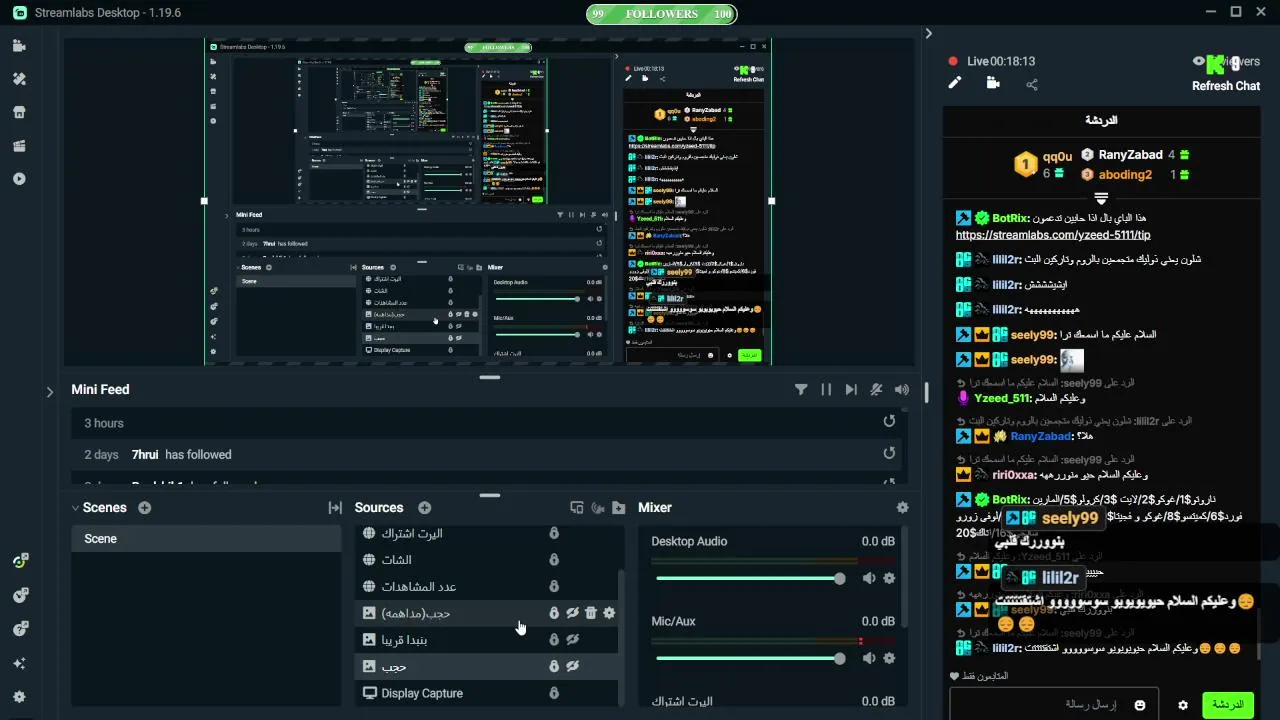The image size is (1280, 720).
Task: Click the Live status indicator
Action: 991,61
